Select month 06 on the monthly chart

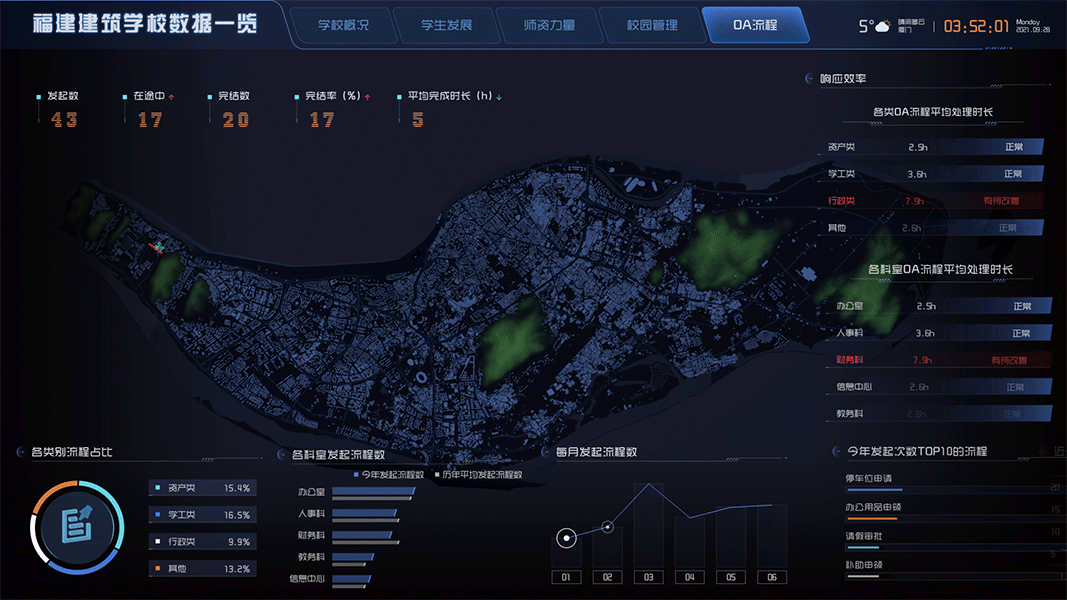[x=772, y=578]
